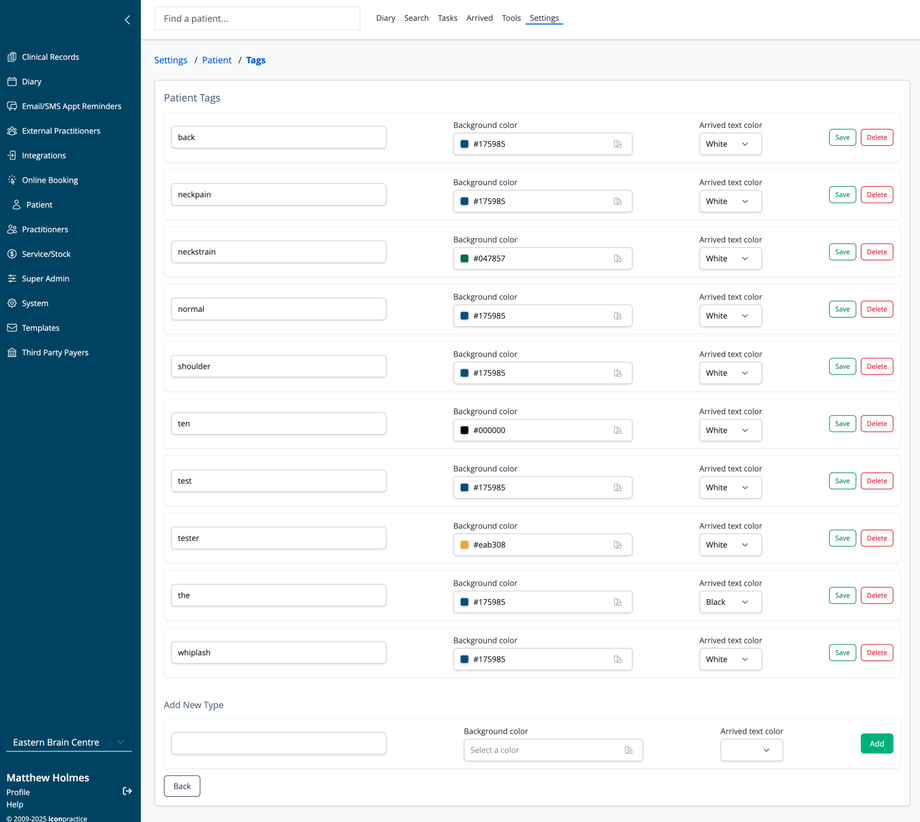
Task: Open Arrived text color dropdown for 'the' tag
Action: click(730, 602)
